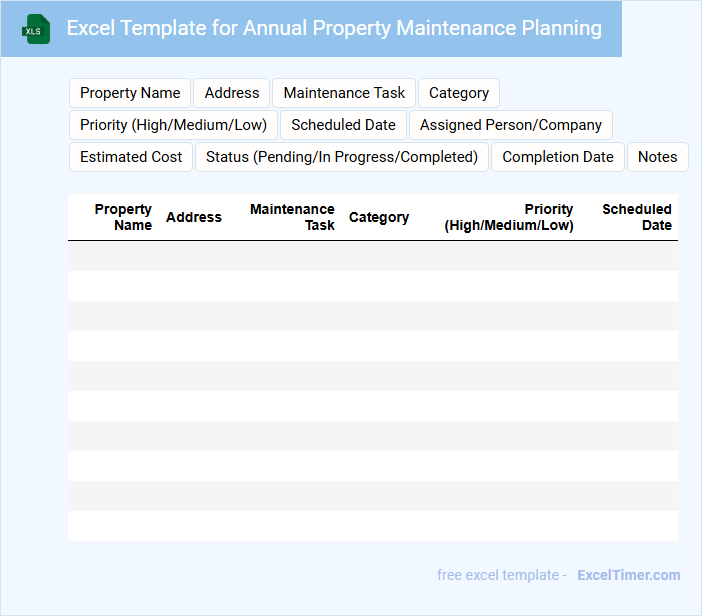Click the Notes tag

point(657,157)
